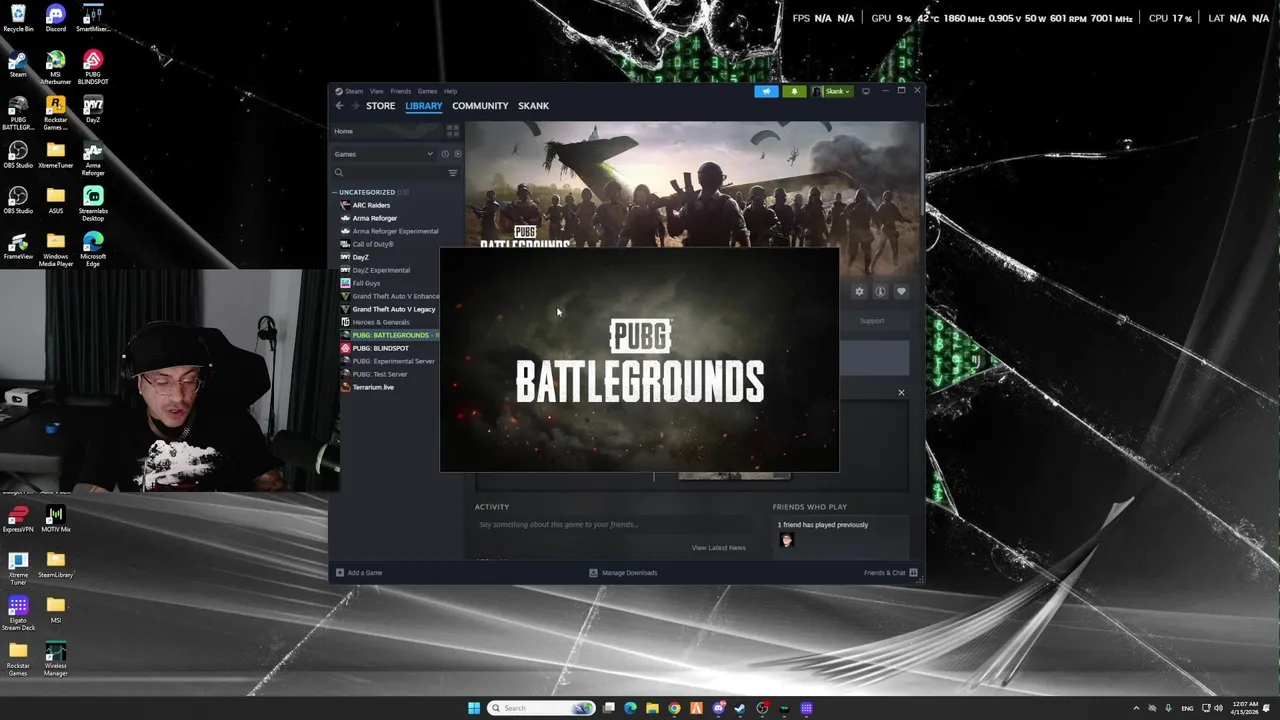Open LIBRARY tab
Image resolution: width=1280 pixels, height=720 pixels.
423,106
